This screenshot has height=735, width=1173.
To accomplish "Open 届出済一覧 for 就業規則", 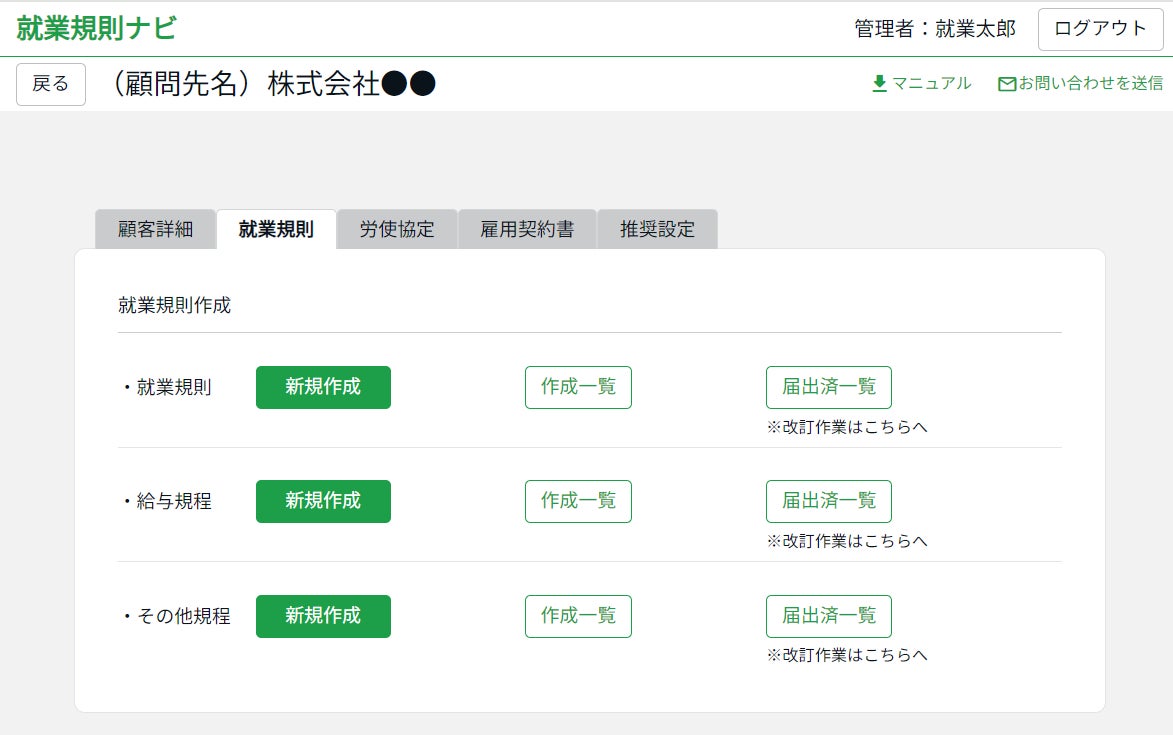I will pos(829,387).
